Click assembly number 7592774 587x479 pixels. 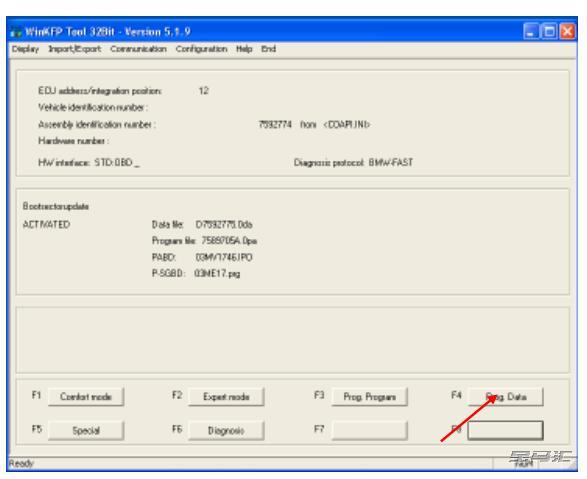pyautogui.click(x=275, y=124)
